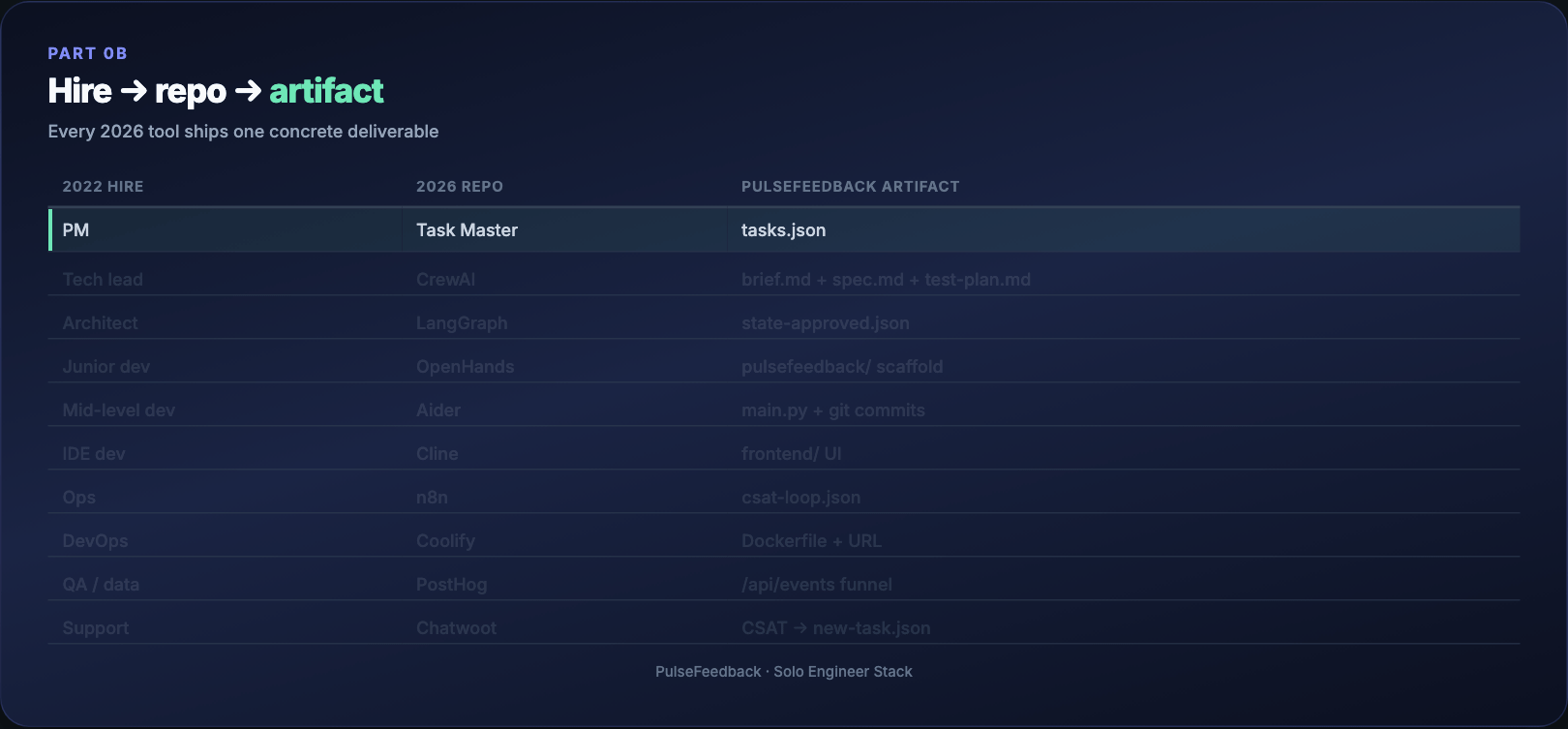The height and width of the screenshot is (729, 1568).
Task: Click the 'csat-loop.json' cell
Action: click(800, 498)
